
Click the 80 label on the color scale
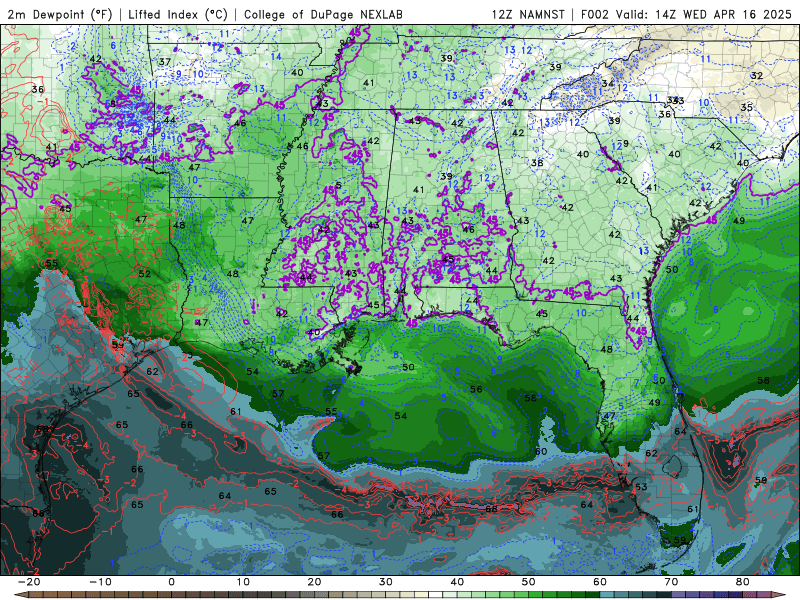(x=743, y=582)
